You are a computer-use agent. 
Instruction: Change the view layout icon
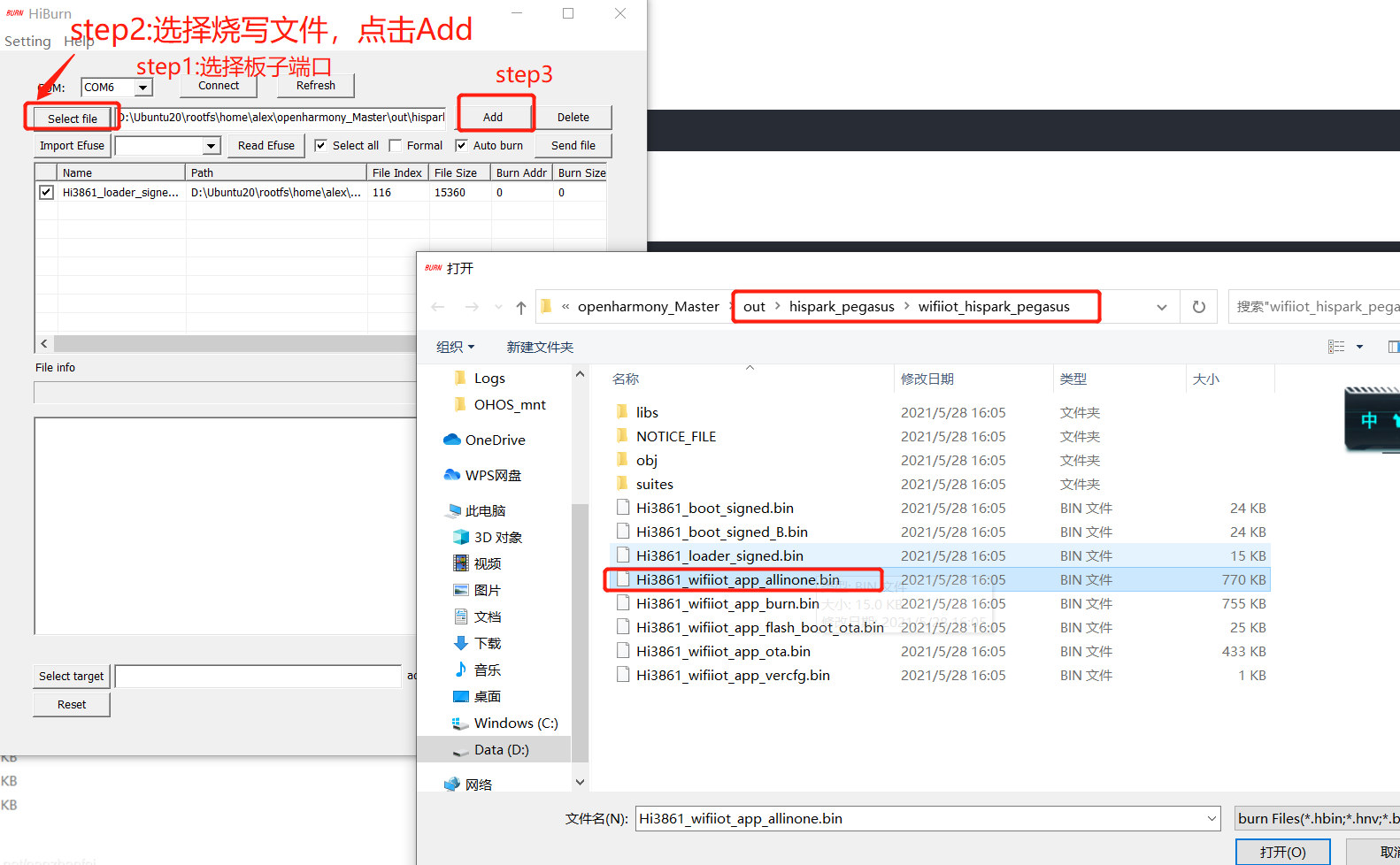click(x=1336, y=347)
